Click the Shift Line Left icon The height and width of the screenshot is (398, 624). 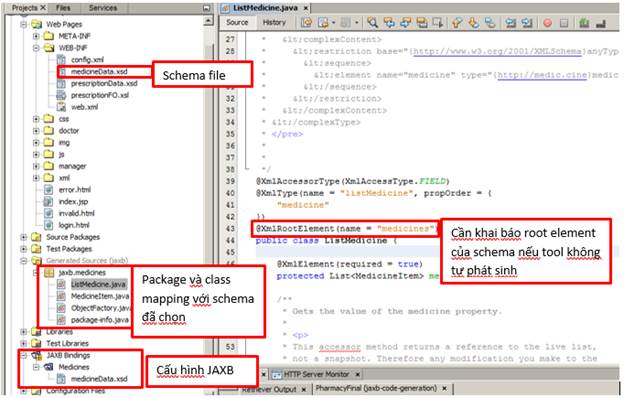[x=511, y=23]
